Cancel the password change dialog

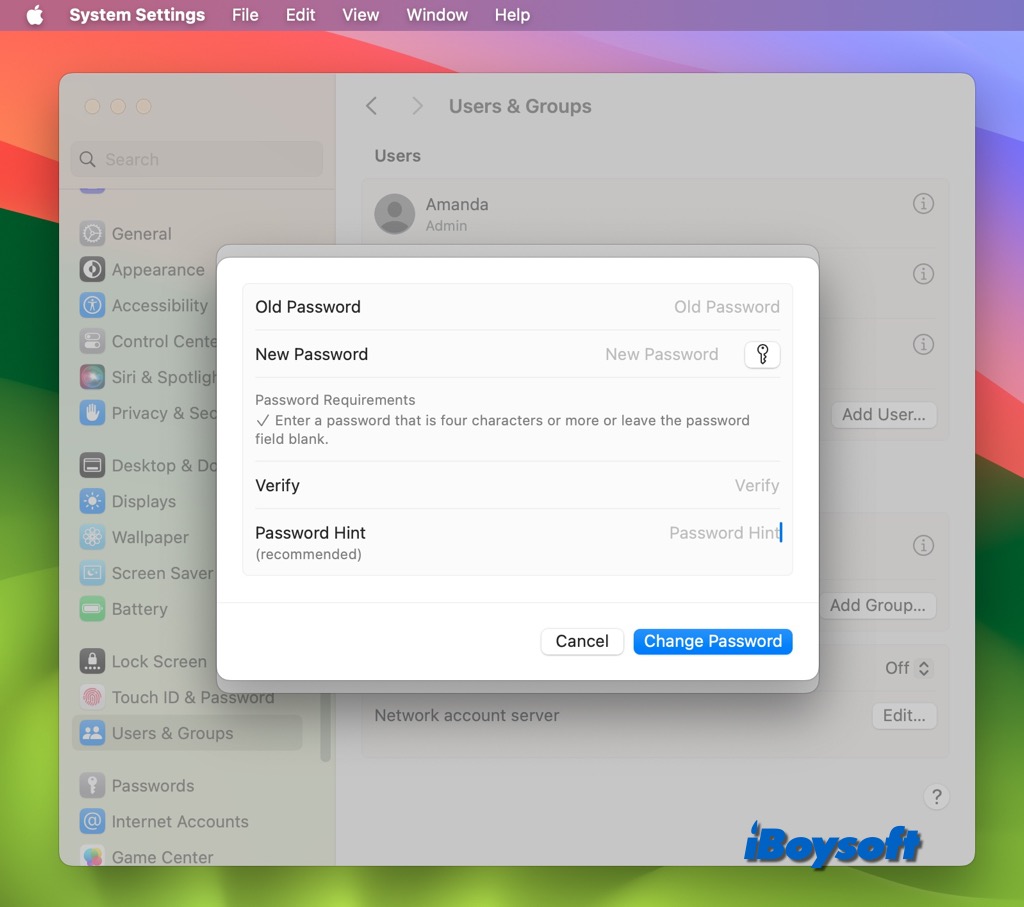point(582,641)
